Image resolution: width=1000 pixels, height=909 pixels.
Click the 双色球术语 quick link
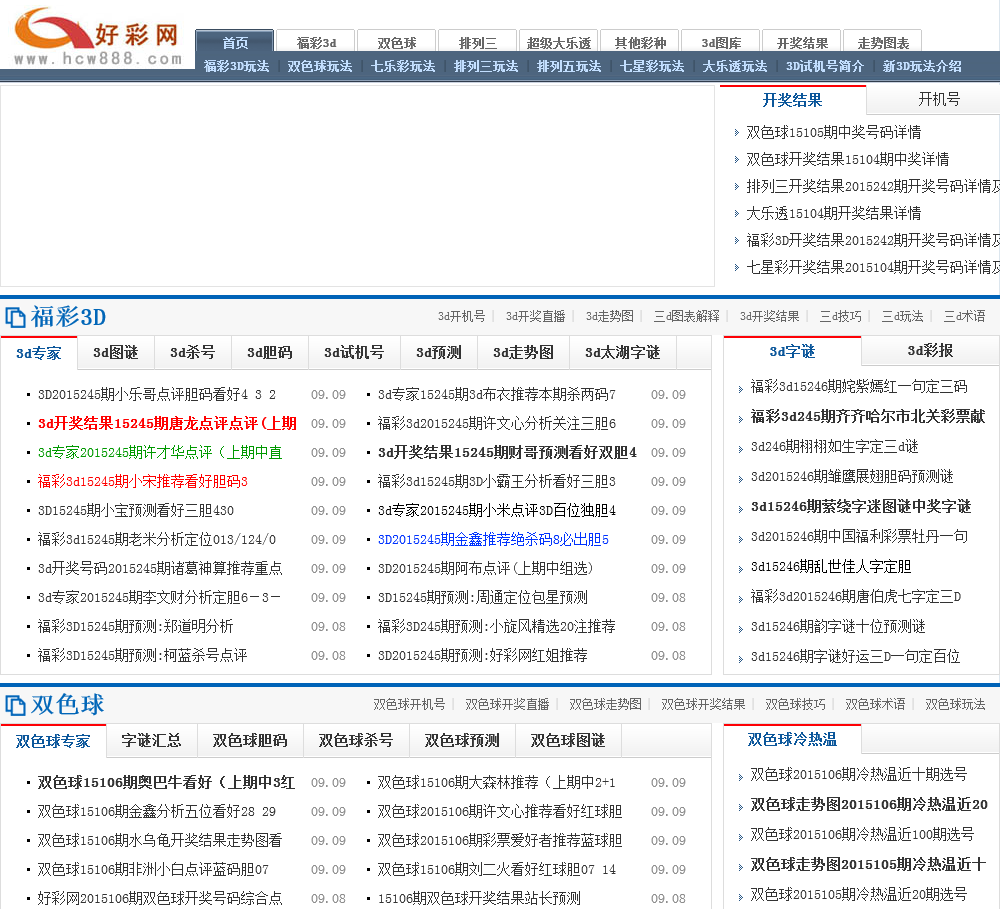[875, 704]
